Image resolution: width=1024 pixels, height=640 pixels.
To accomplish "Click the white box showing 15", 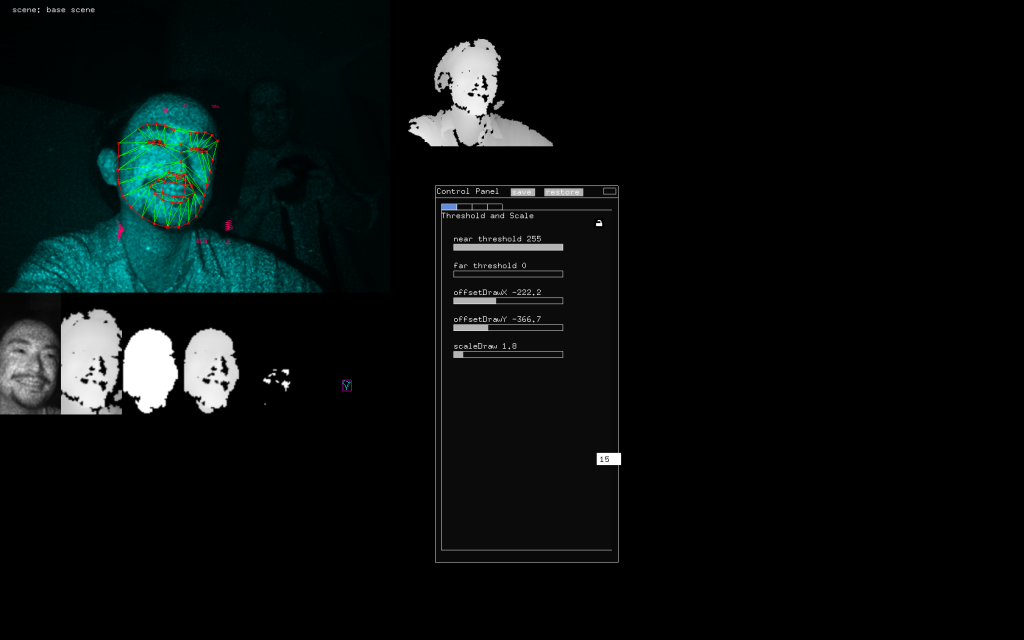I will point(608,459).
